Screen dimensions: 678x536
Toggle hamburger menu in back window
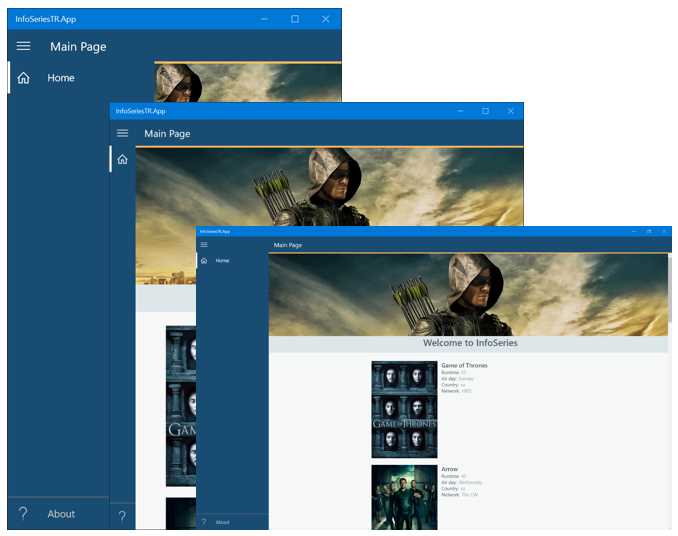23,46
